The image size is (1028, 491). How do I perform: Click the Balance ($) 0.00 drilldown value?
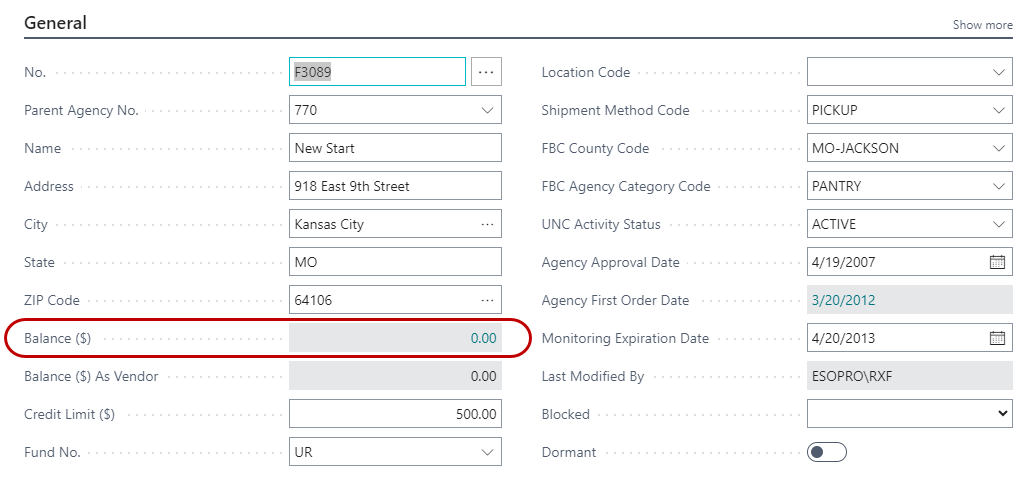(483, 338)
